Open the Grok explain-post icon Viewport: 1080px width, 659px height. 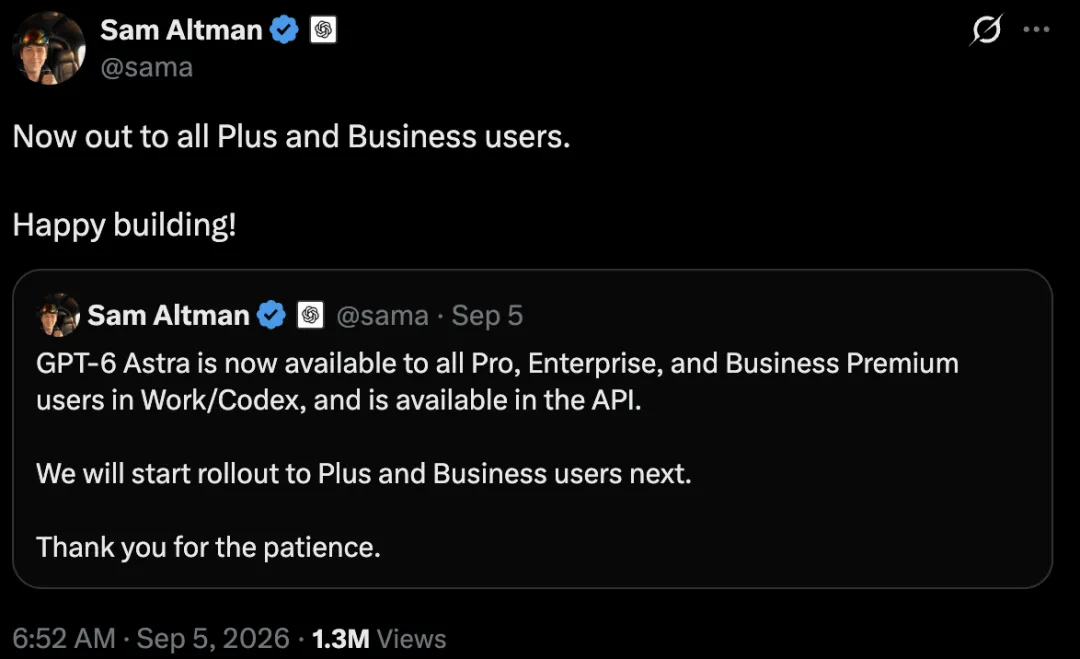(x=986, y=30)
